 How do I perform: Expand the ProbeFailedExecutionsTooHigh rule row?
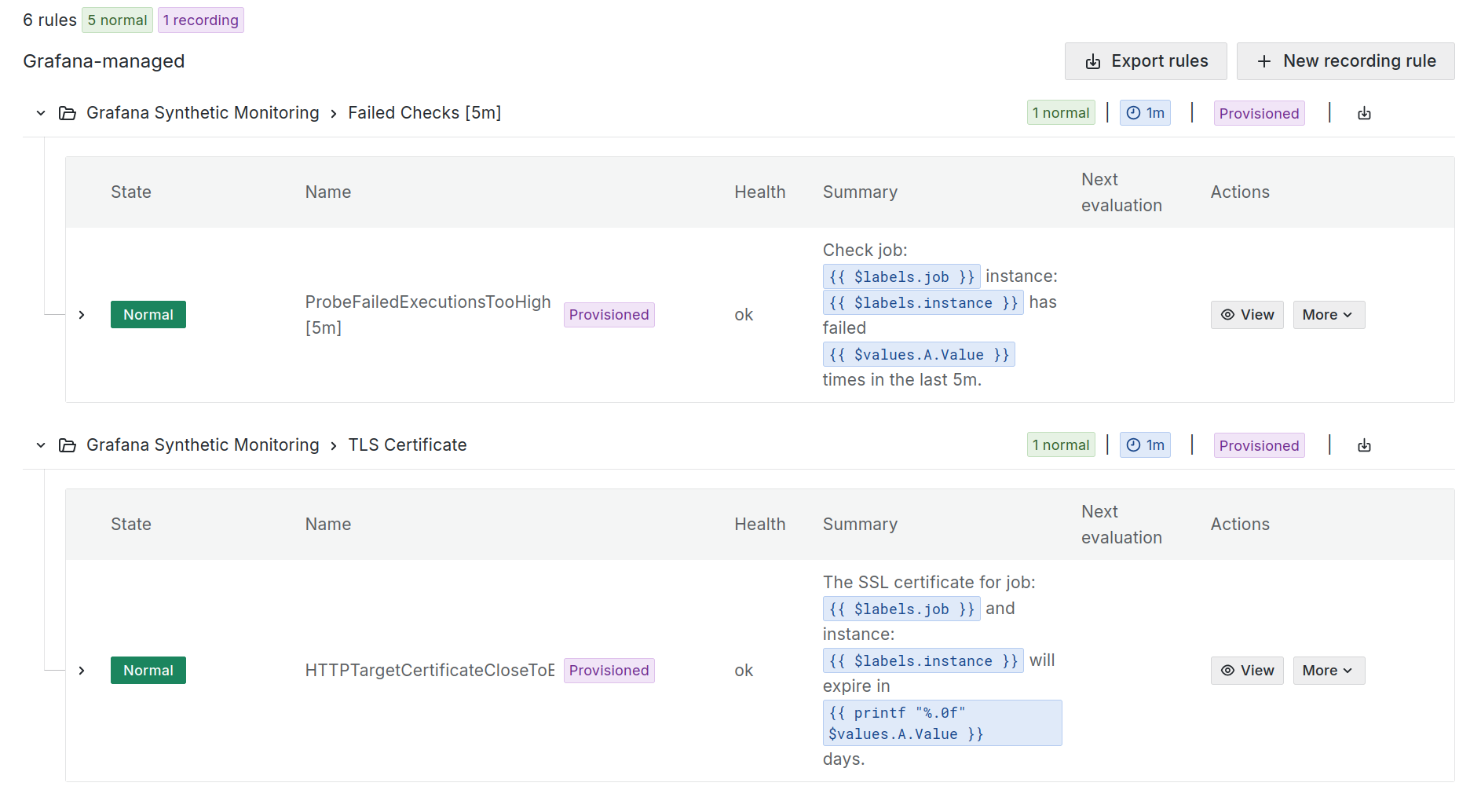82,315
